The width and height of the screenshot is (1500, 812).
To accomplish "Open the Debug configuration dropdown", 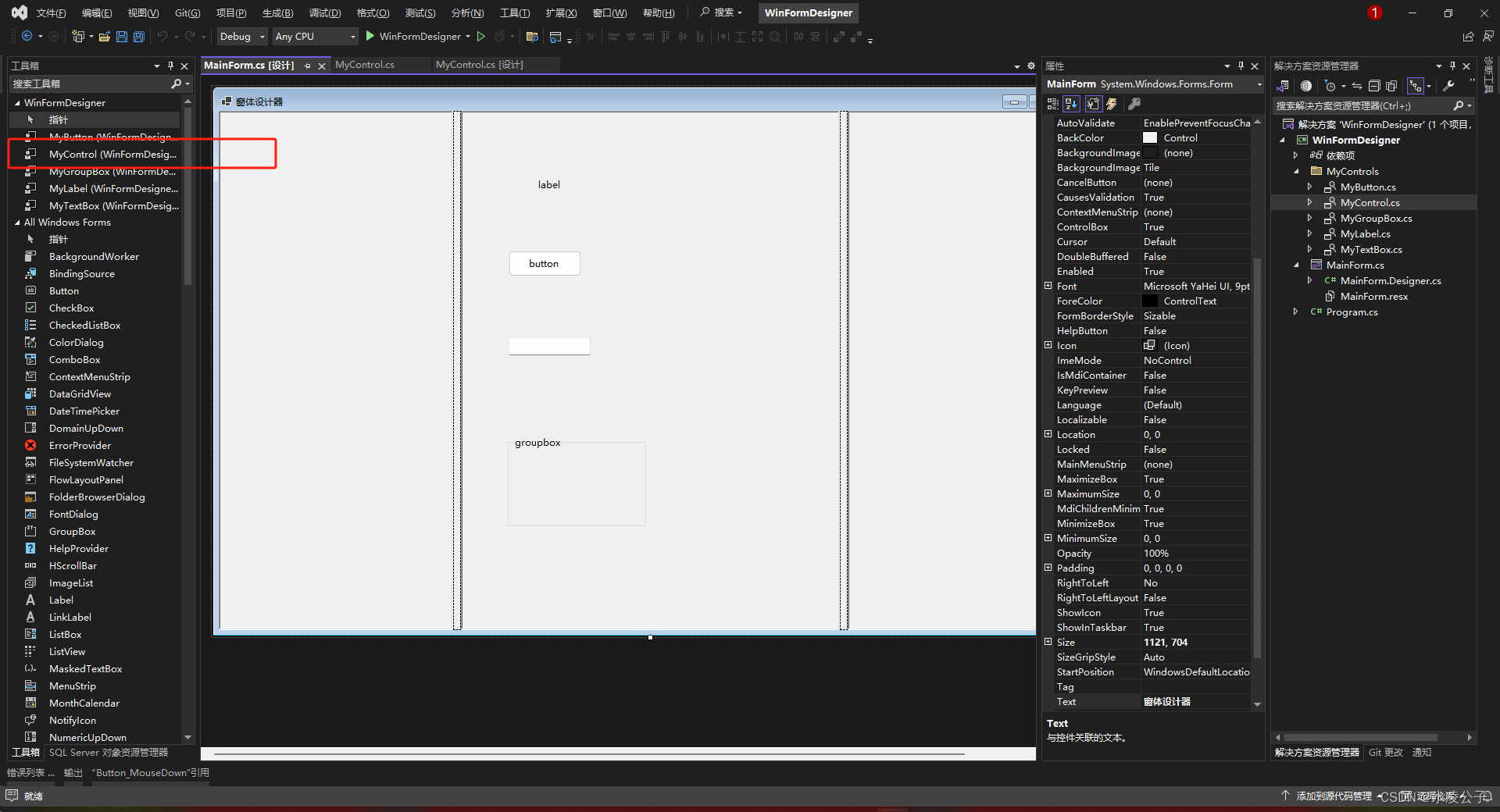I will 242,36.
